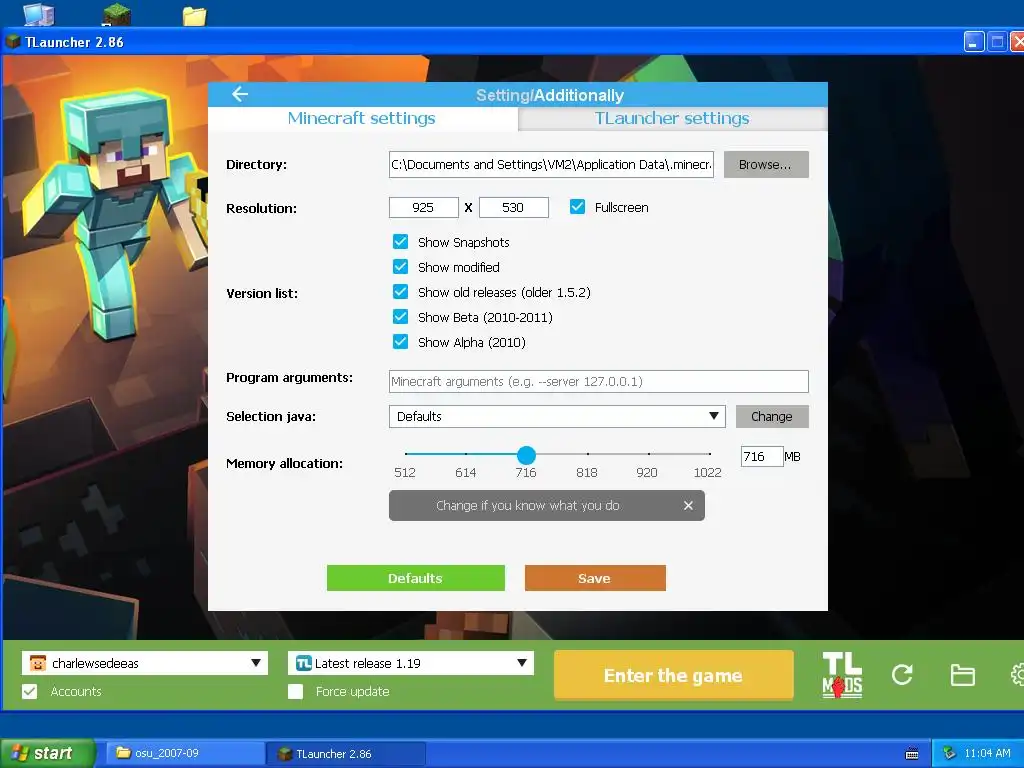The width and height of the screenshot is (1024, 768).
Task: Click the resolution width field 925
Action: tap(424, 208)
